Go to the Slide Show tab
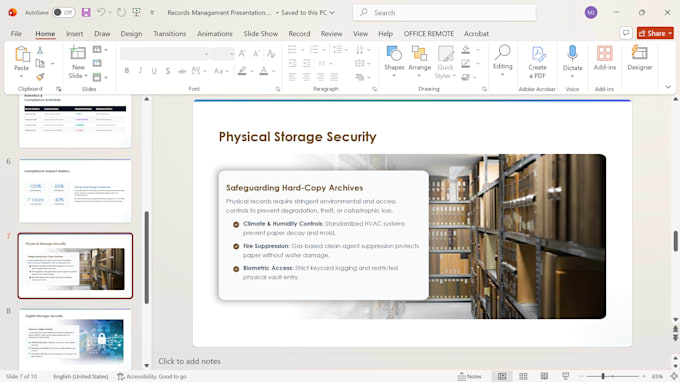The width and height of the screenshot is (680, 382). coord(261,33)
